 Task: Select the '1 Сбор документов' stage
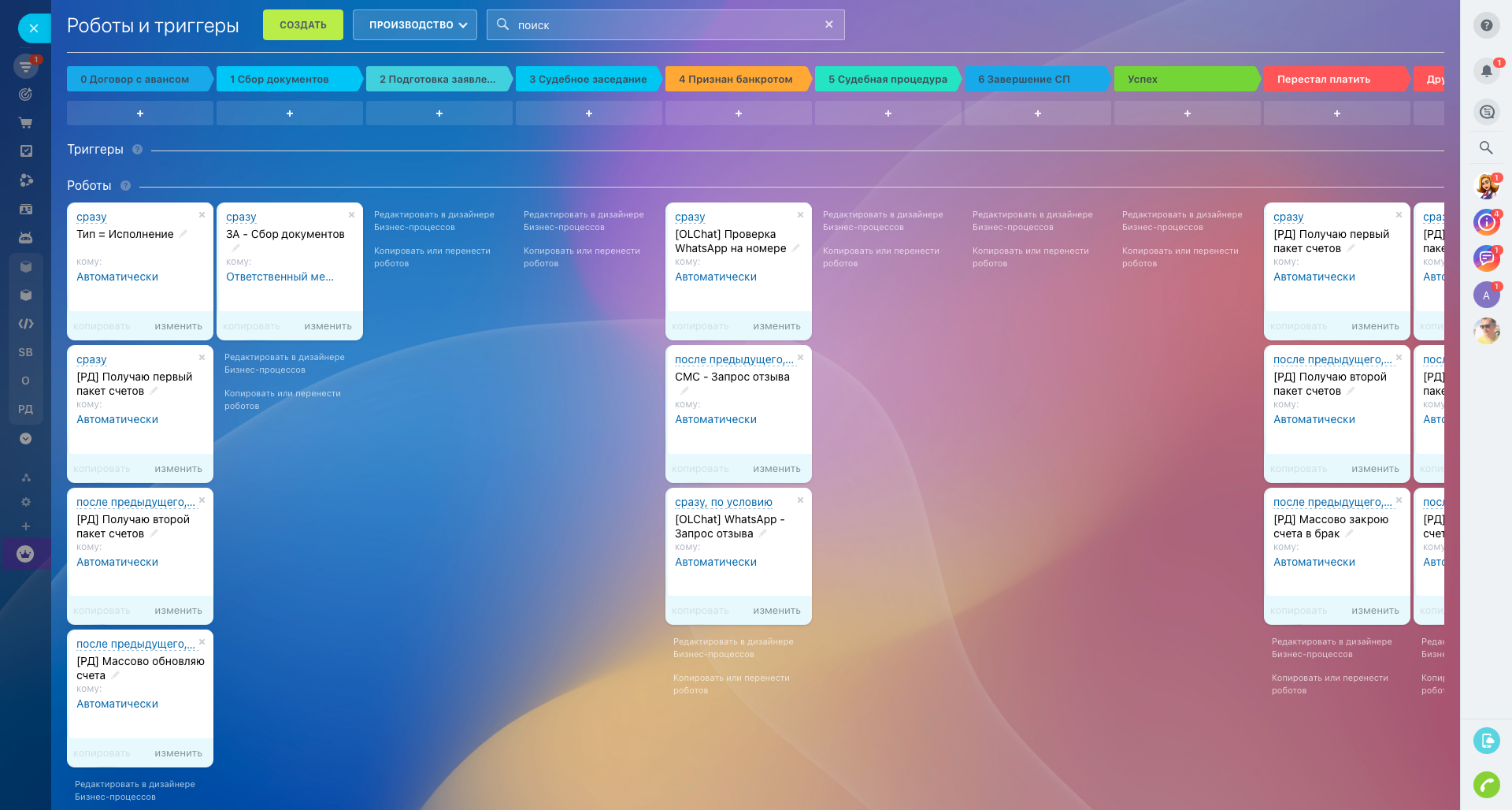point(288,79)
